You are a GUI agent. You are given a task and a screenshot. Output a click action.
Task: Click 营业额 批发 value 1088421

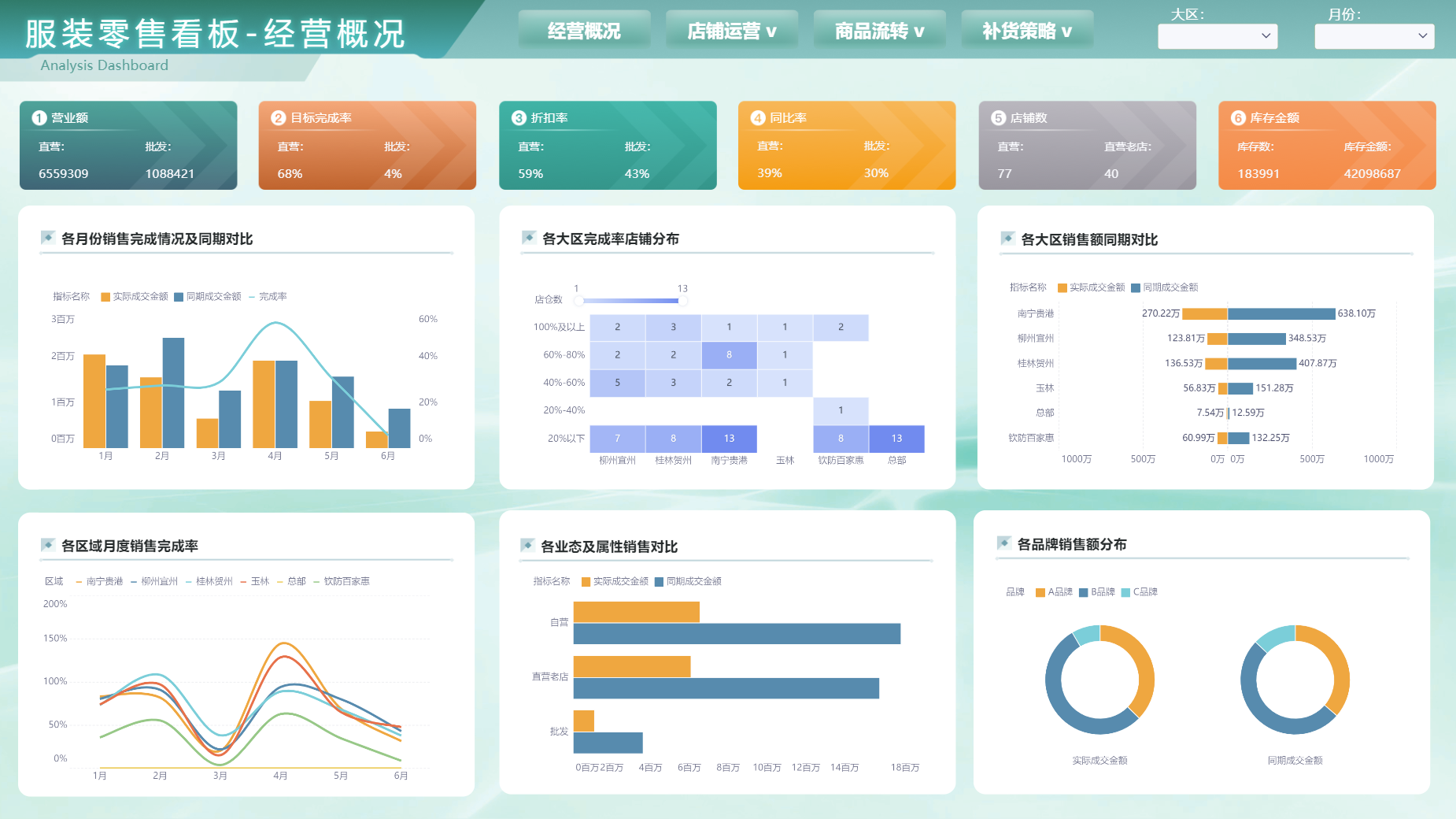[x=170, y=173]
